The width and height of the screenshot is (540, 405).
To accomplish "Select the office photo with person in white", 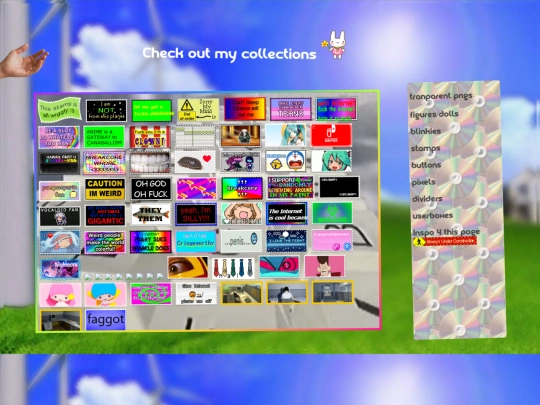I will pyautogui.click(x=287, y=293).
